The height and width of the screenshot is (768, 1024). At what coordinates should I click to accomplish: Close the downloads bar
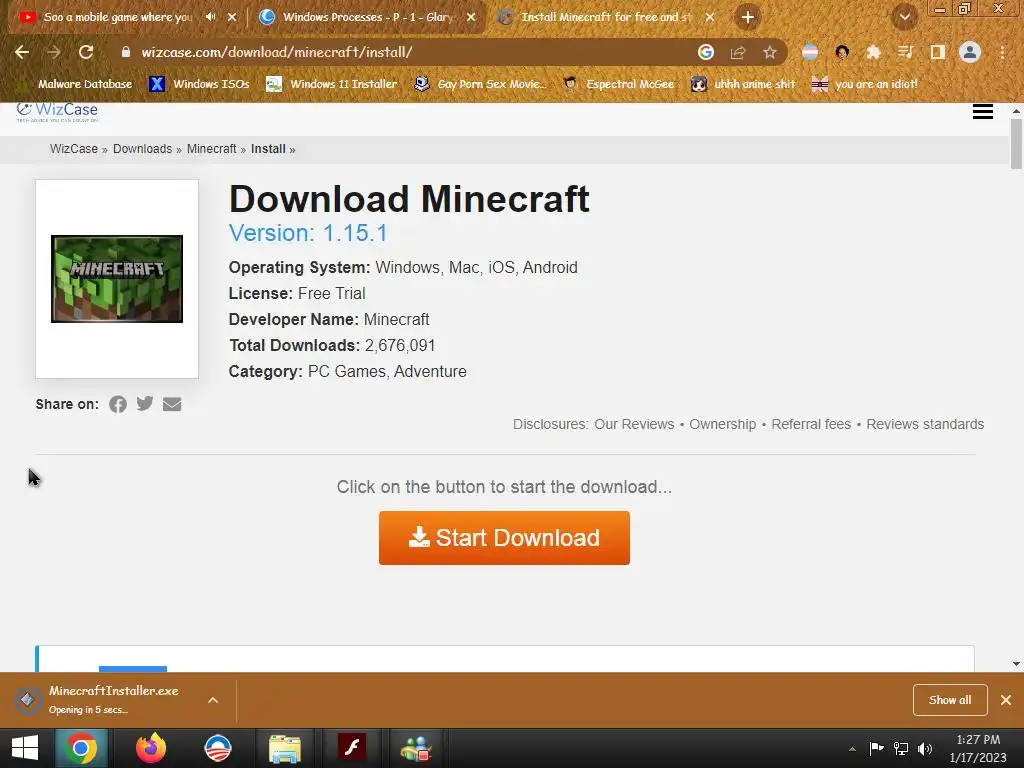[x=1006, y=700]
